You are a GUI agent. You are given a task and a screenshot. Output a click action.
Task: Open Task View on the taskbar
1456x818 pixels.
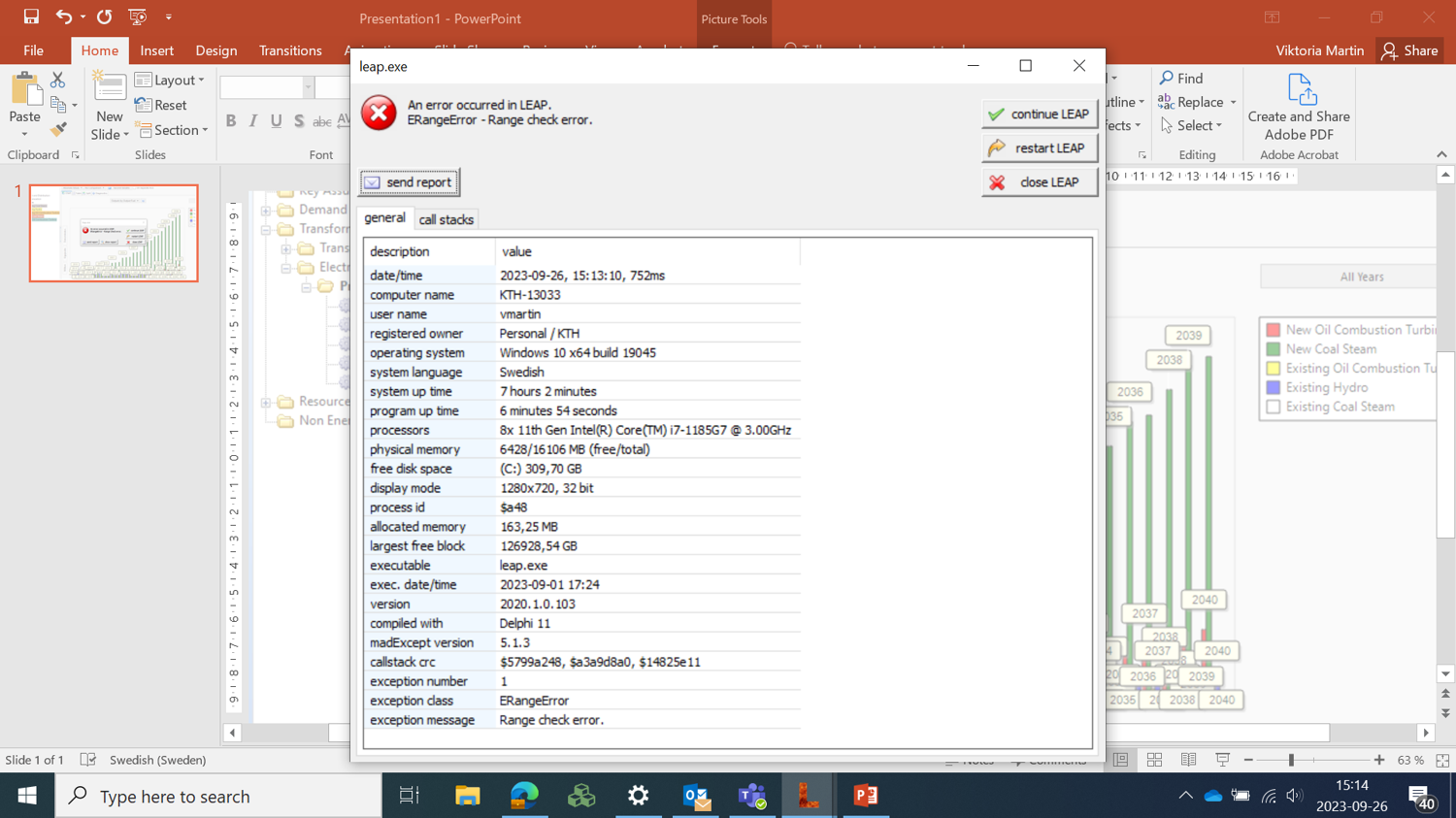[x=410, y=796]
